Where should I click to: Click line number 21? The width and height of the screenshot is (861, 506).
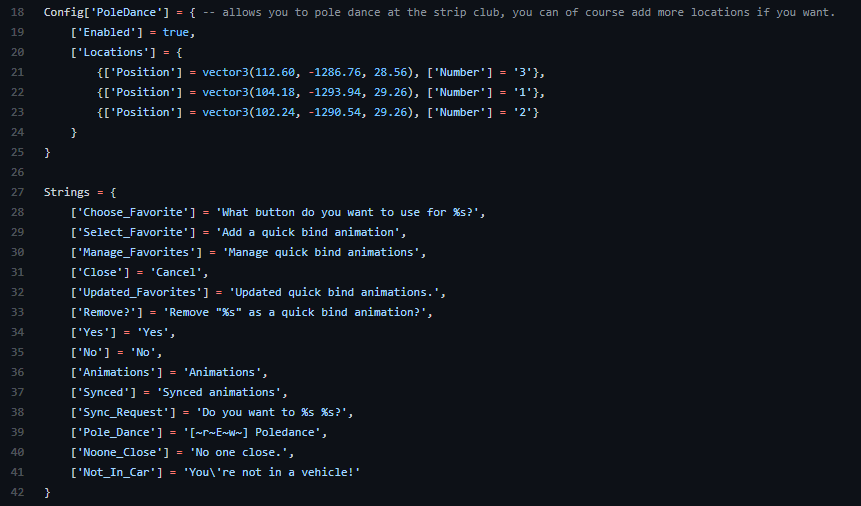click(17, 73)
